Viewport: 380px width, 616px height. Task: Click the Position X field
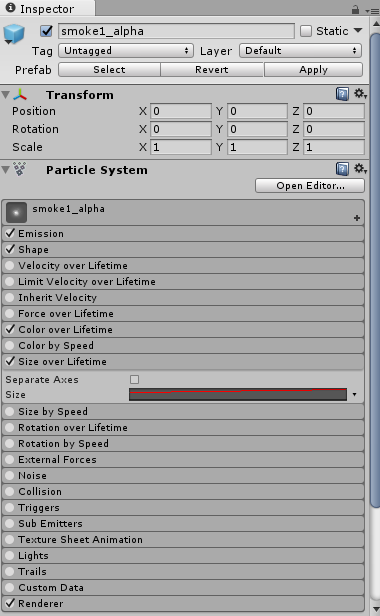[x=181, y=111]
